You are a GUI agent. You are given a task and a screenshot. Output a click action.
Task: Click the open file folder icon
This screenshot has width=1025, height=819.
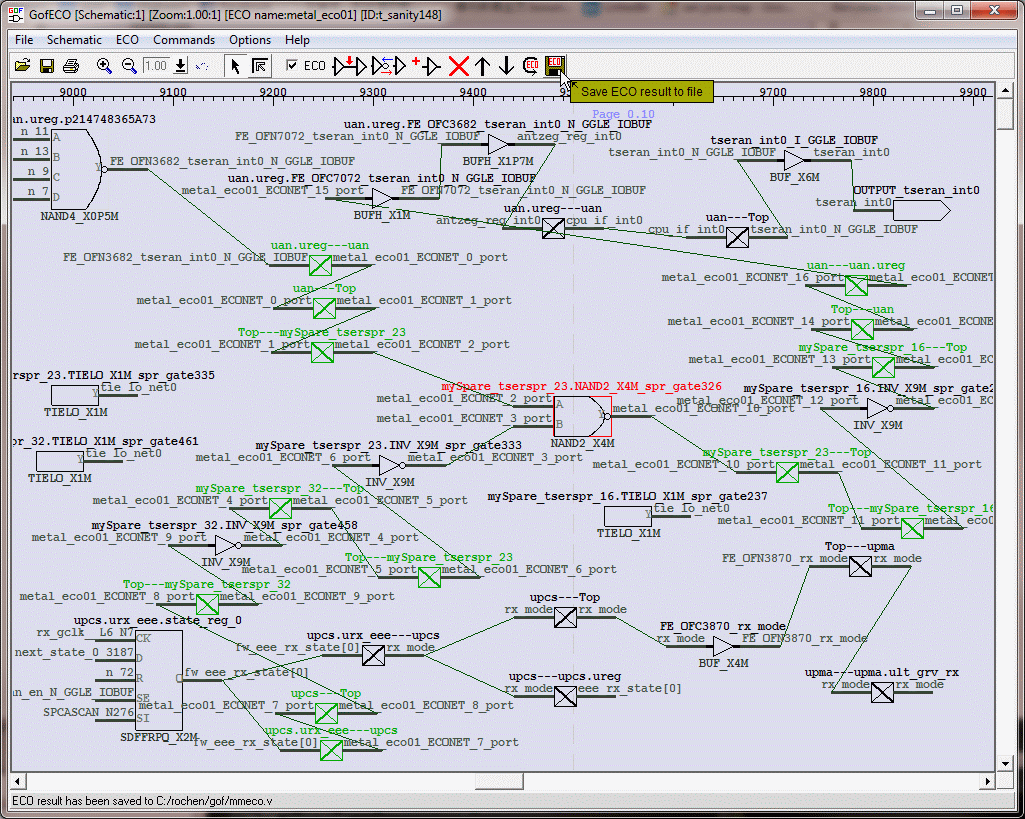[22, 66]
